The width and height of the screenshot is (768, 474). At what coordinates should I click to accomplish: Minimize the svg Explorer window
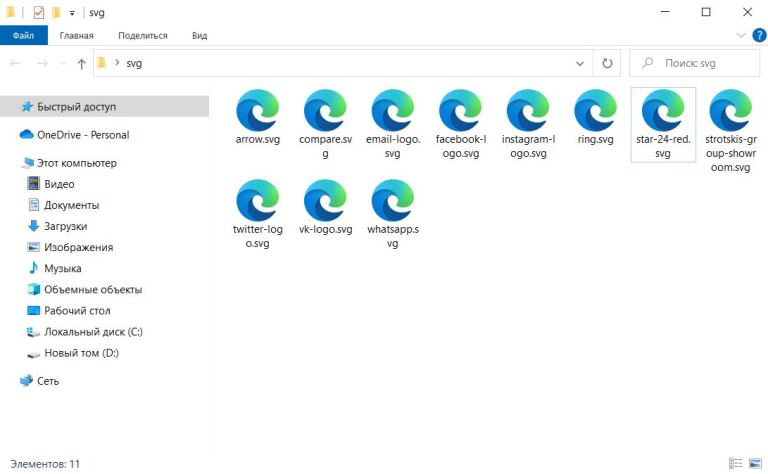click(665, 12)
